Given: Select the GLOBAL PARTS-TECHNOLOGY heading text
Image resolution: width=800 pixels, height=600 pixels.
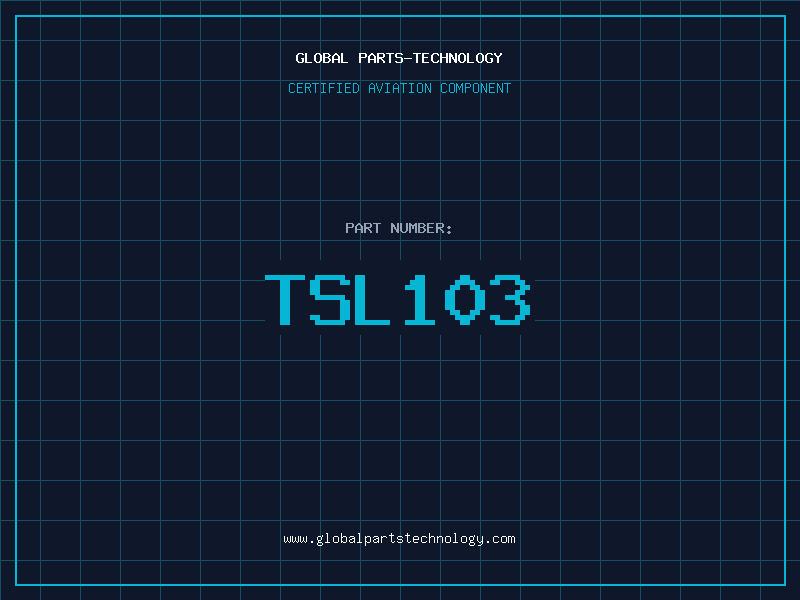Looking at the screenshot, I should click(x=399, y=58).
